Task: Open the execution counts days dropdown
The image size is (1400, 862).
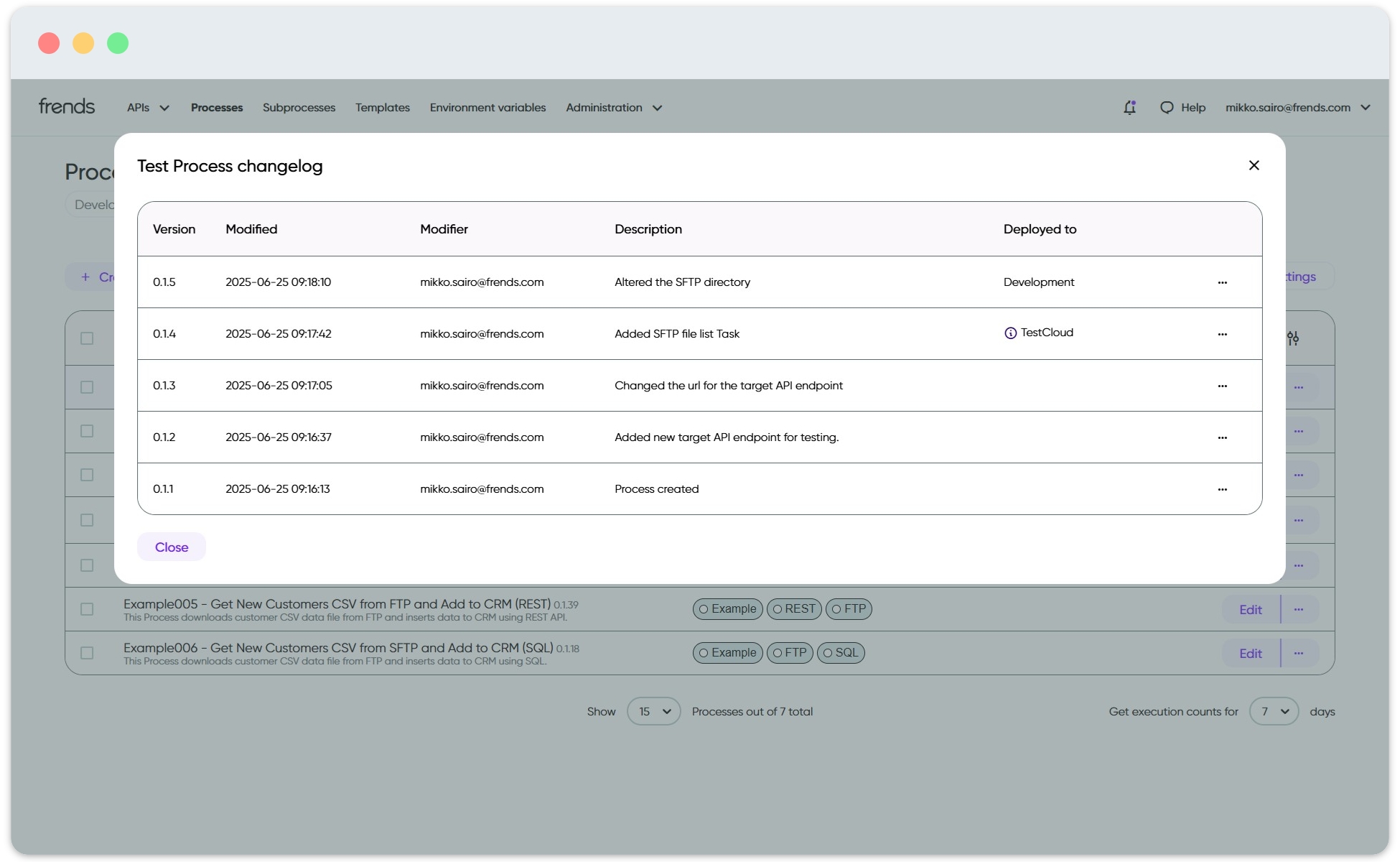Action: coord(1274,711)
